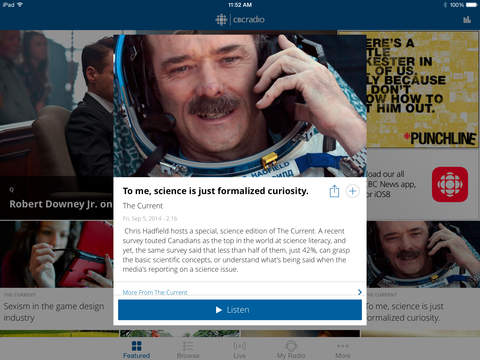Tap the share icon in the story card
Viewport: 480px width, 360px height.
(334, 191)
